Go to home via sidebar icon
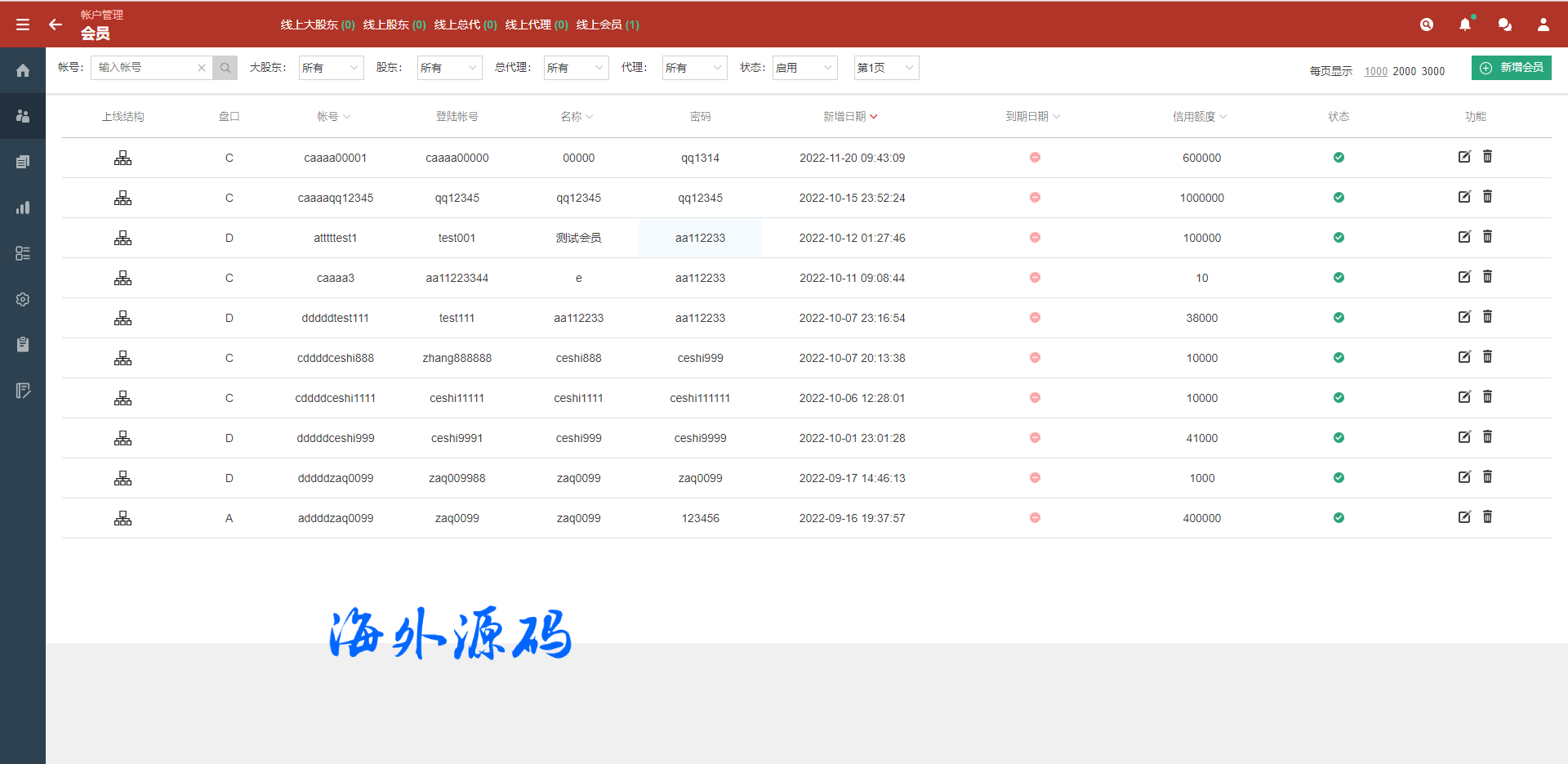Viewport: 1568px width, 764px height. (x=23, y=70)
